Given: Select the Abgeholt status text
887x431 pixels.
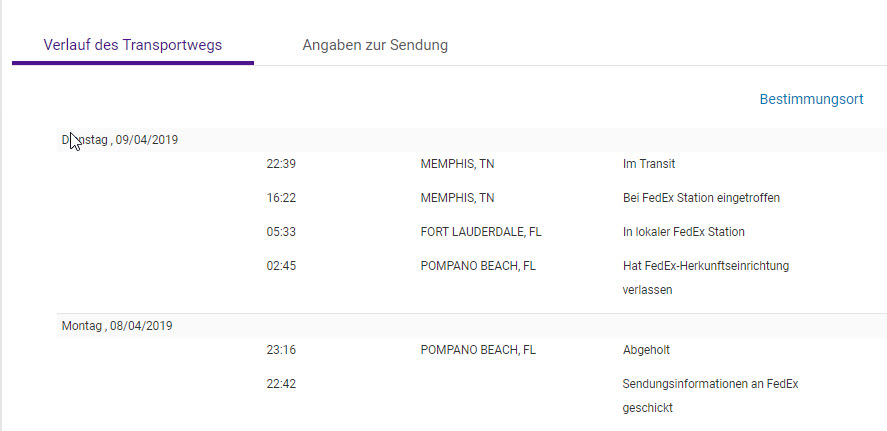Looking at the screenshot, I should tap(646, 350).
